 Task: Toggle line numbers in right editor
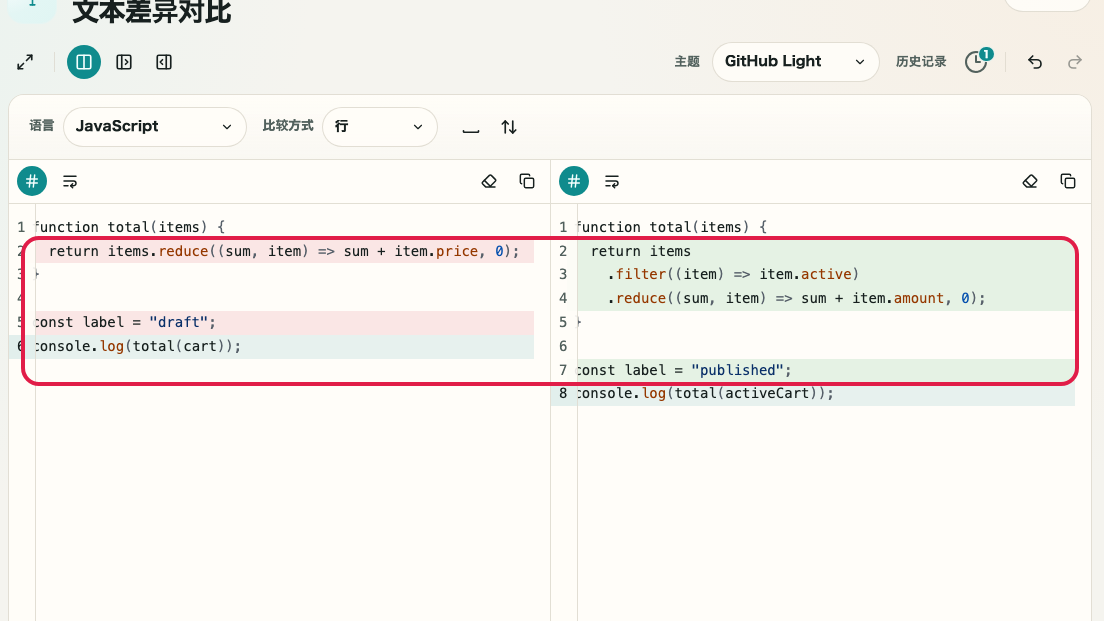[574, 182]
